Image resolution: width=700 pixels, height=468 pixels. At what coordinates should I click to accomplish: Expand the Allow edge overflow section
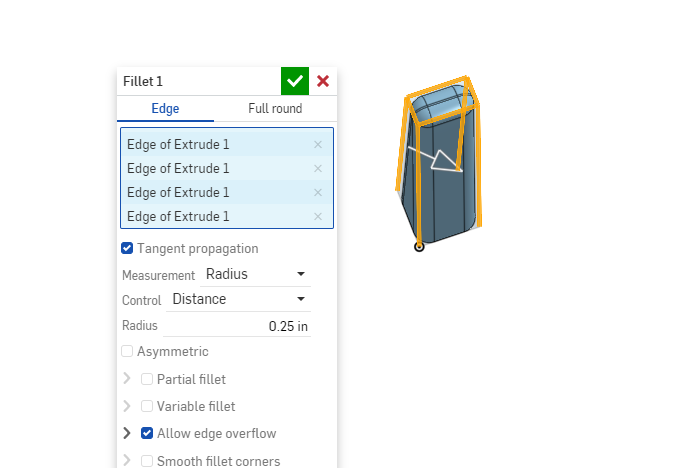pyautogui.click(x=127, y=434)
